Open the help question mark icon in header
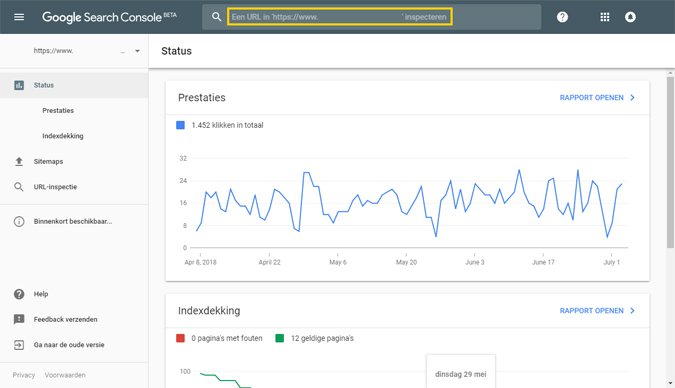Viewport: 675px width, 388px height. [x=562, y=17]
